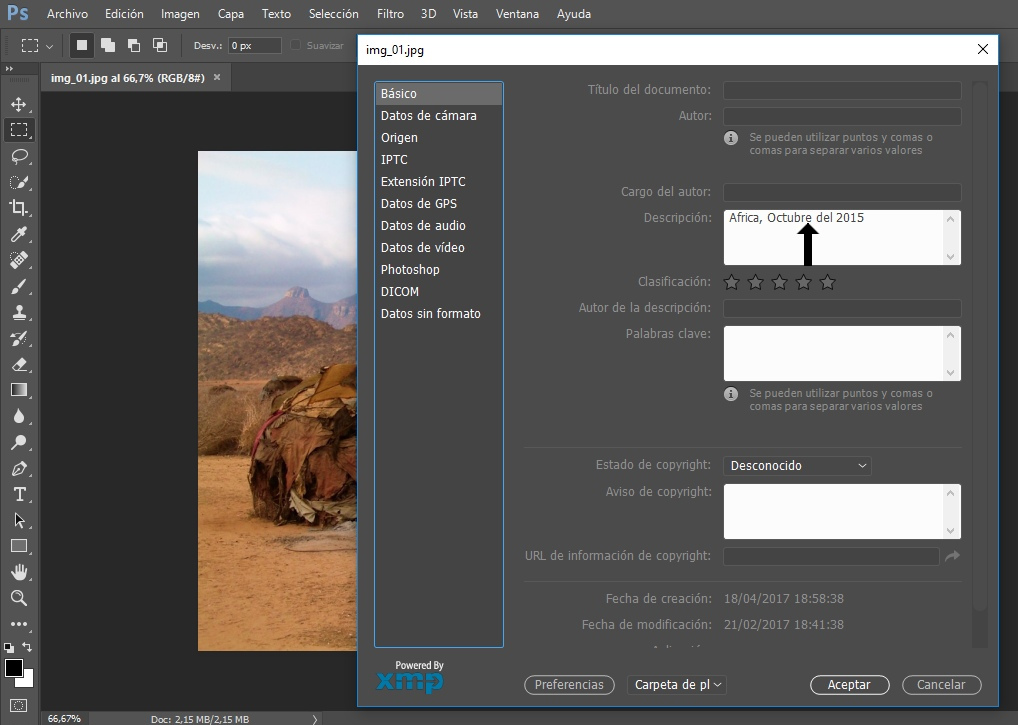Expand the Carpeta de plantillas dropdown
This screenshot has height=725, width=1018.
click(677, 685)
